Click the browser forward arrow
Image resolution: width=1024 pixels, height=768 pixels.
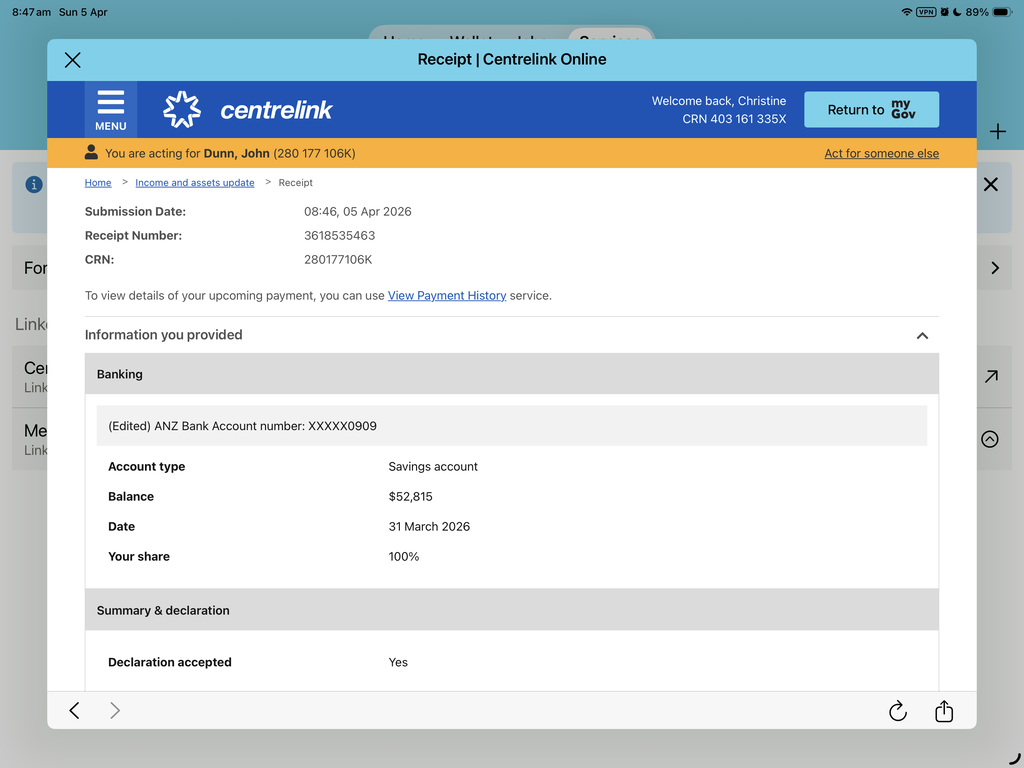coord(115,711)
